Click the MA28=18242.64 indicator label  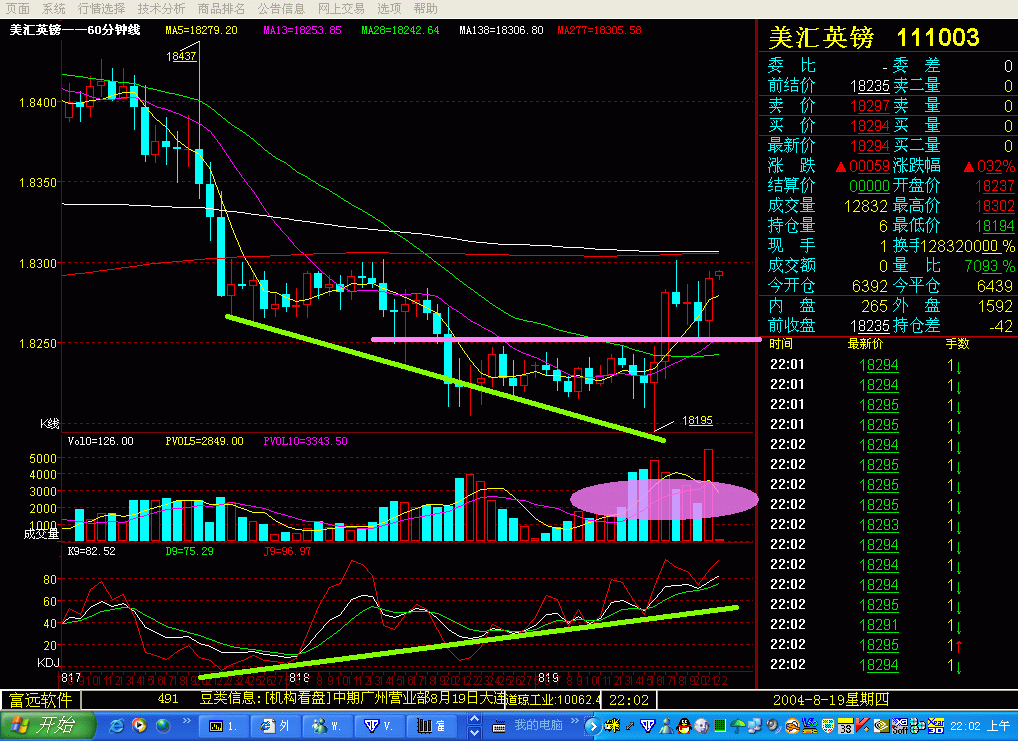pos(400,30)
